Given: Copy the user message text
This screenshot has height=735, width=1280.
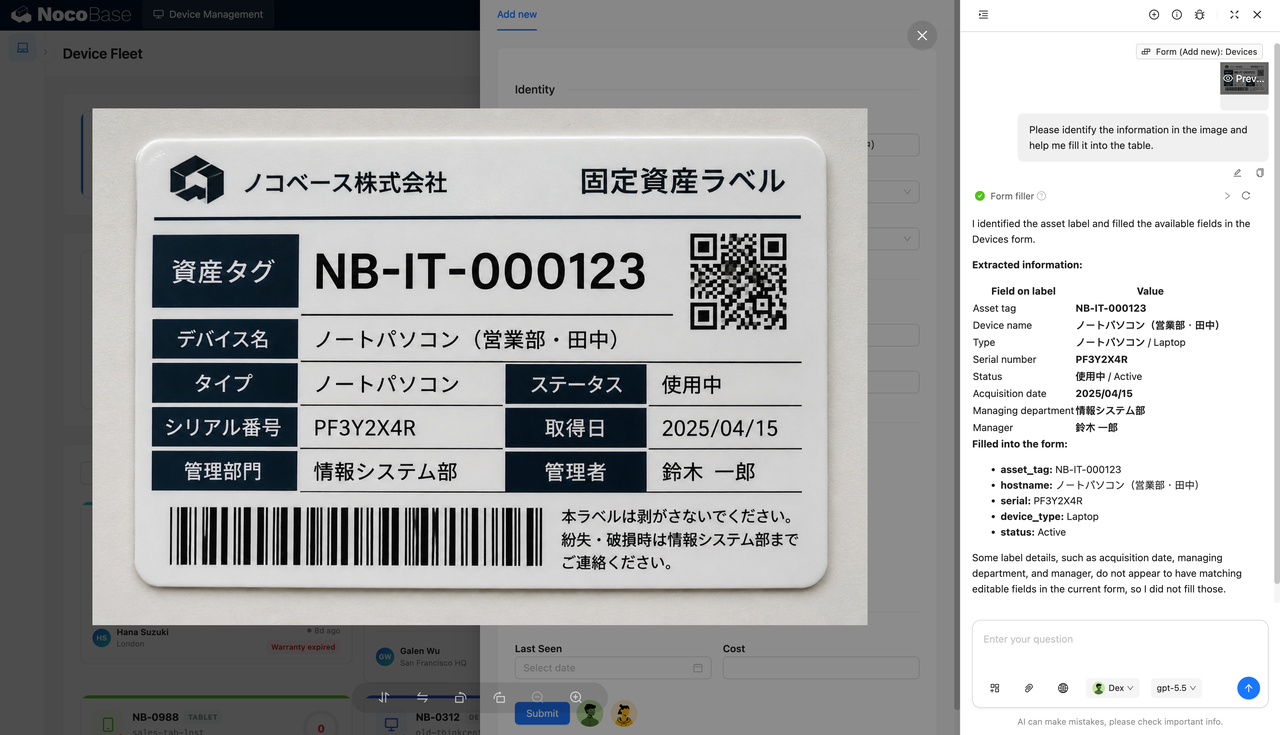Looking at the screenshot, I should click(1260, 173).
